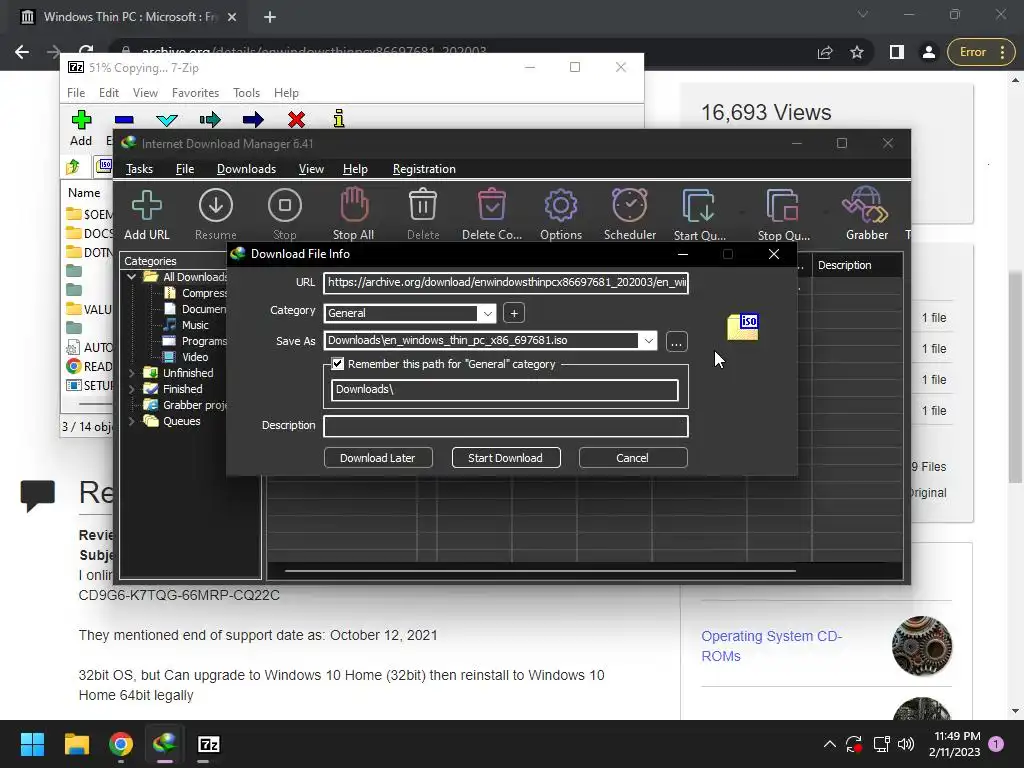
Task: Click the gears thumbnail beside Operating System CD-ROMs
Action: (921, 645)
